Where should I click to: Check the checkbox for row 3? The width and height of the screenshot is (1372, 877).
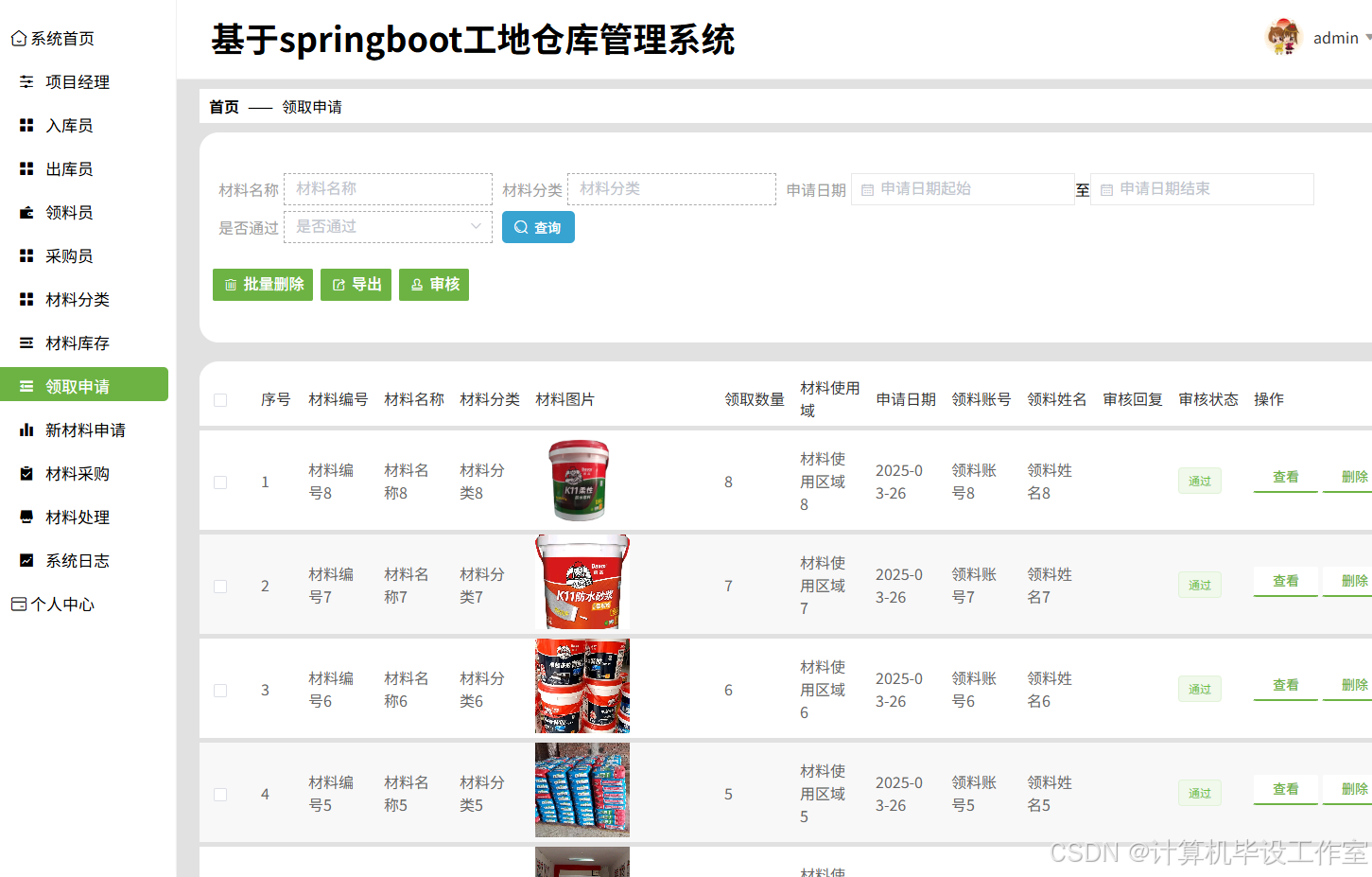(220, 691)
